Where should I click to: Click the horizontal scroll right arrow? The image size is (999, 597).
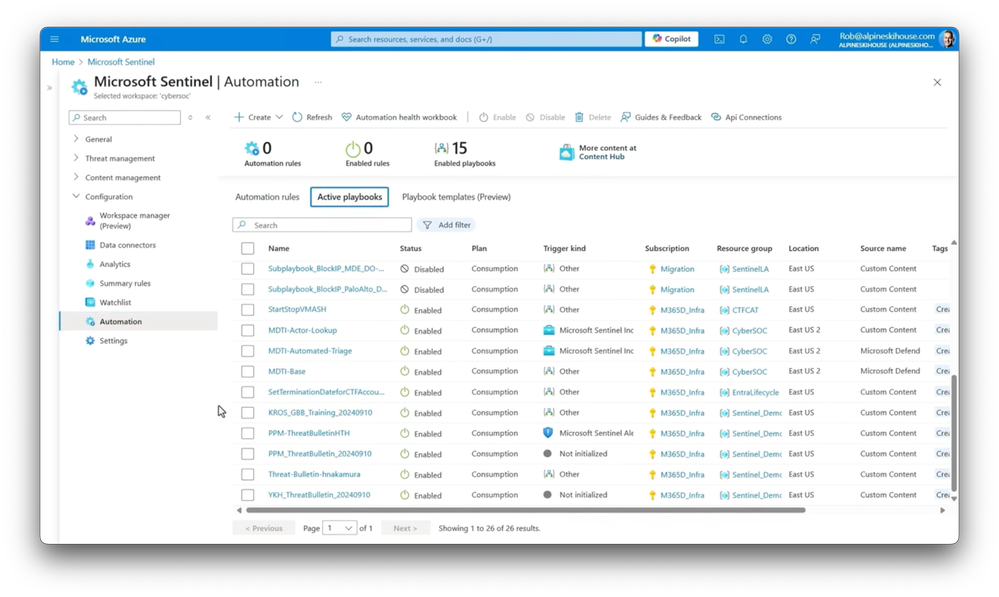point(942,510)
